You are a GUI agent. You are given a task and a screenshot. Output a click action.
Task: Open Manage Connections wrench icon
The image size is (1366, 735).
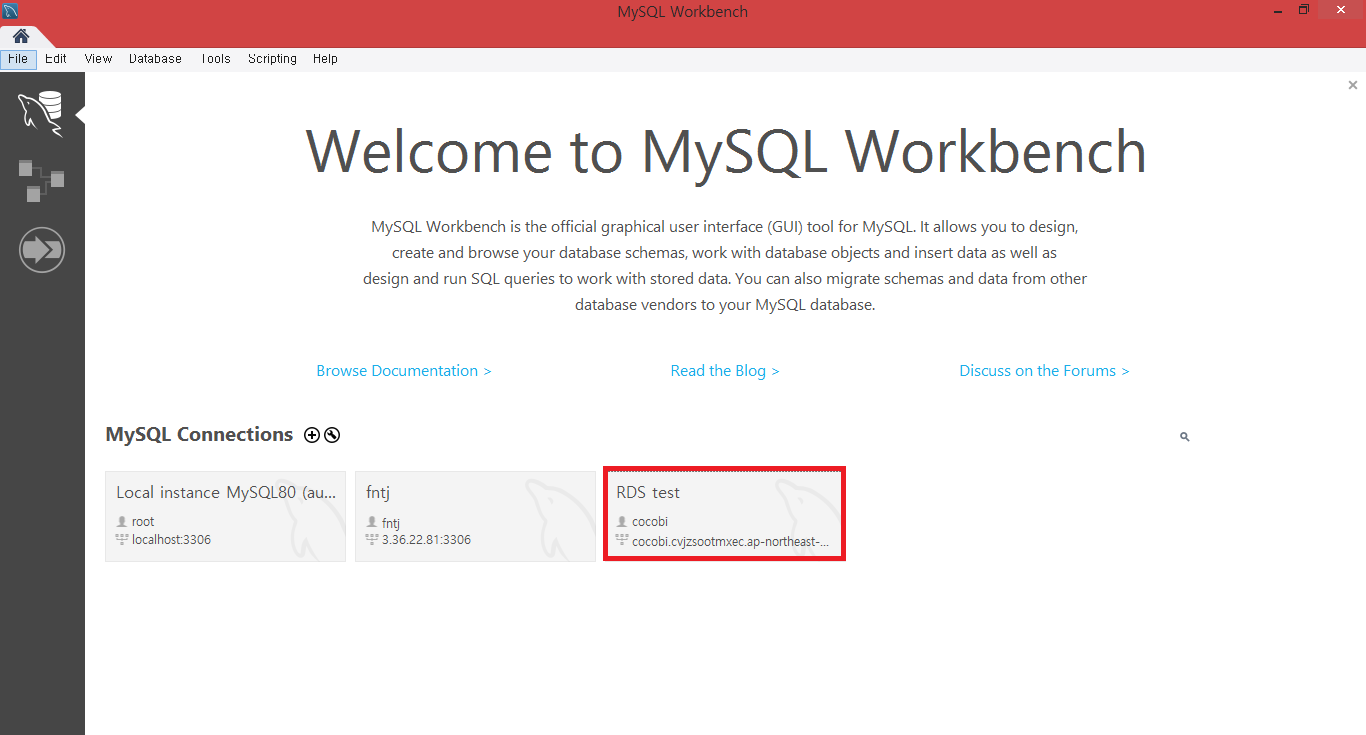click(x=332, y=435)
